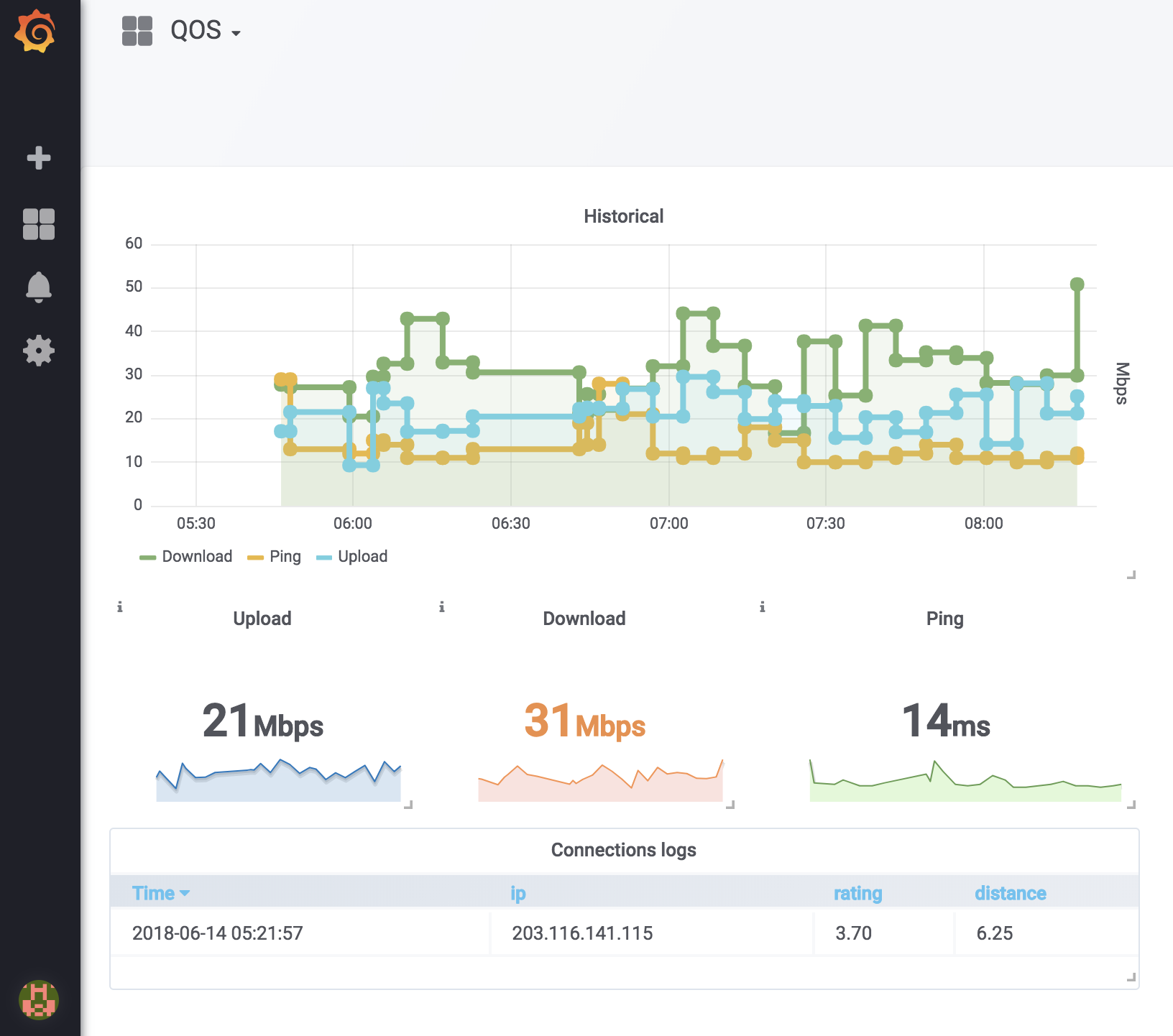The width and height of the screenshot is (1173, 1036).
Task: Click the 31 Mbps download value
Action: [x=585, y=721]
